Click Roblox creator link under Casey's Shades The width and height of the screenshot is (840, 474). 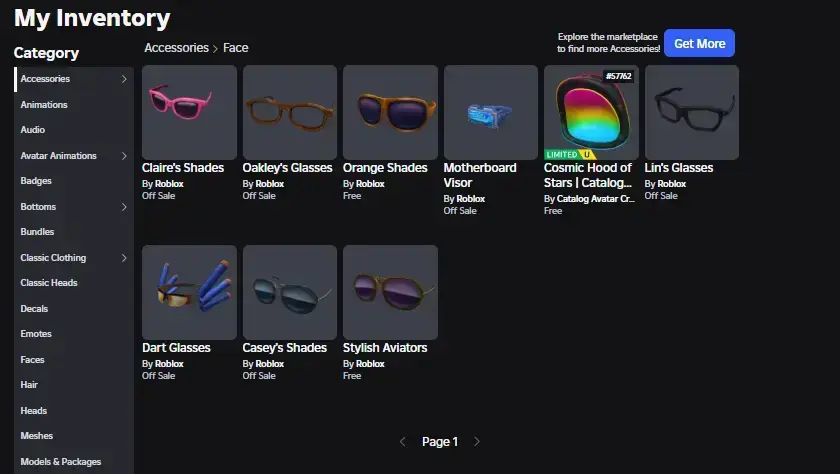pyautogui.click(x=270, y=364)
